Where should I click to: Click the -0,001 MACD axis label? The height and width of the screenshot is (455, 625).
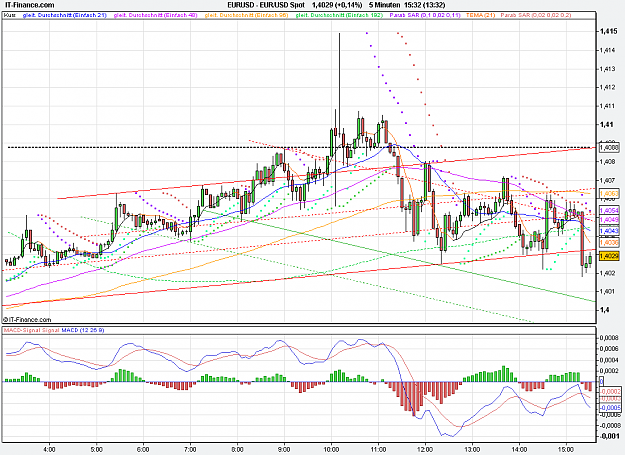(x=610, y=436)
